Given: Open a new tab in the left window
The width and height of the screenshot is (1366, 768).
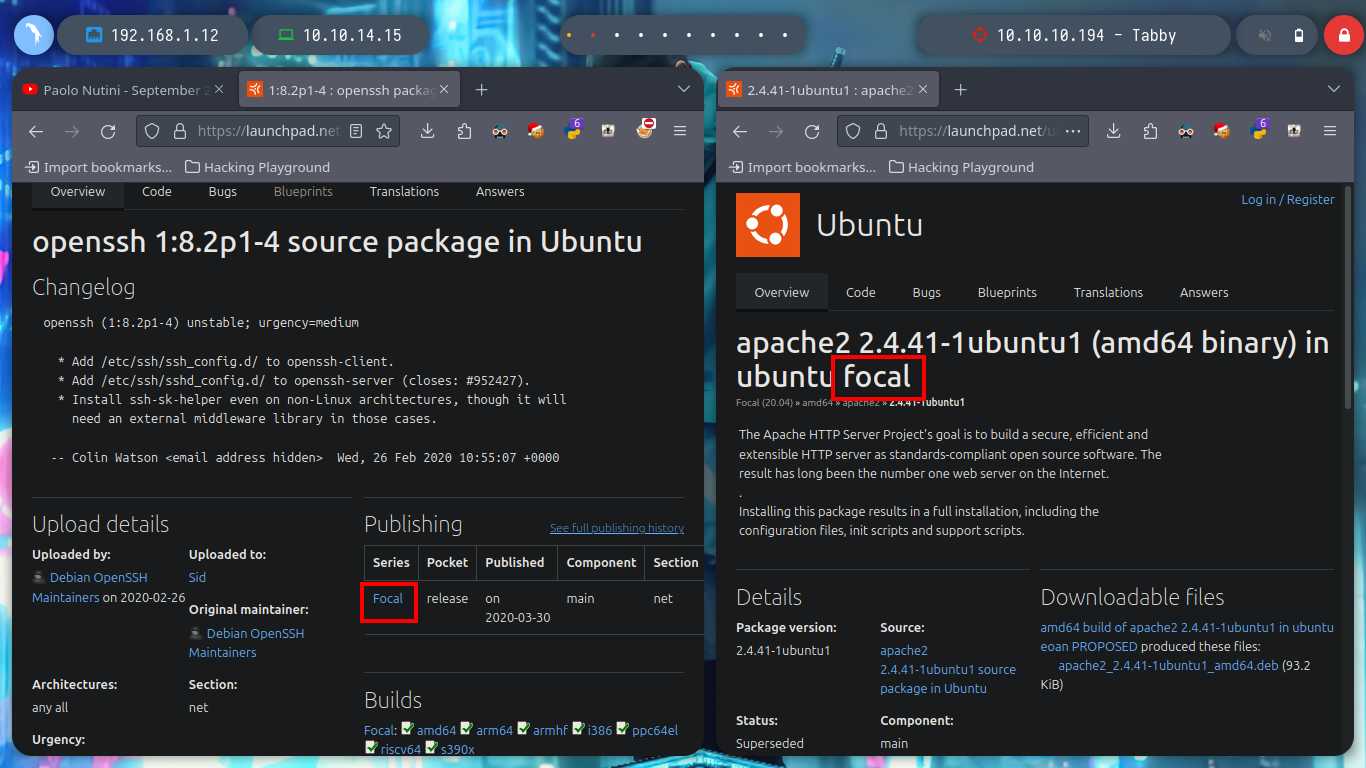Looking at the screenshot, I should point(481,90).
